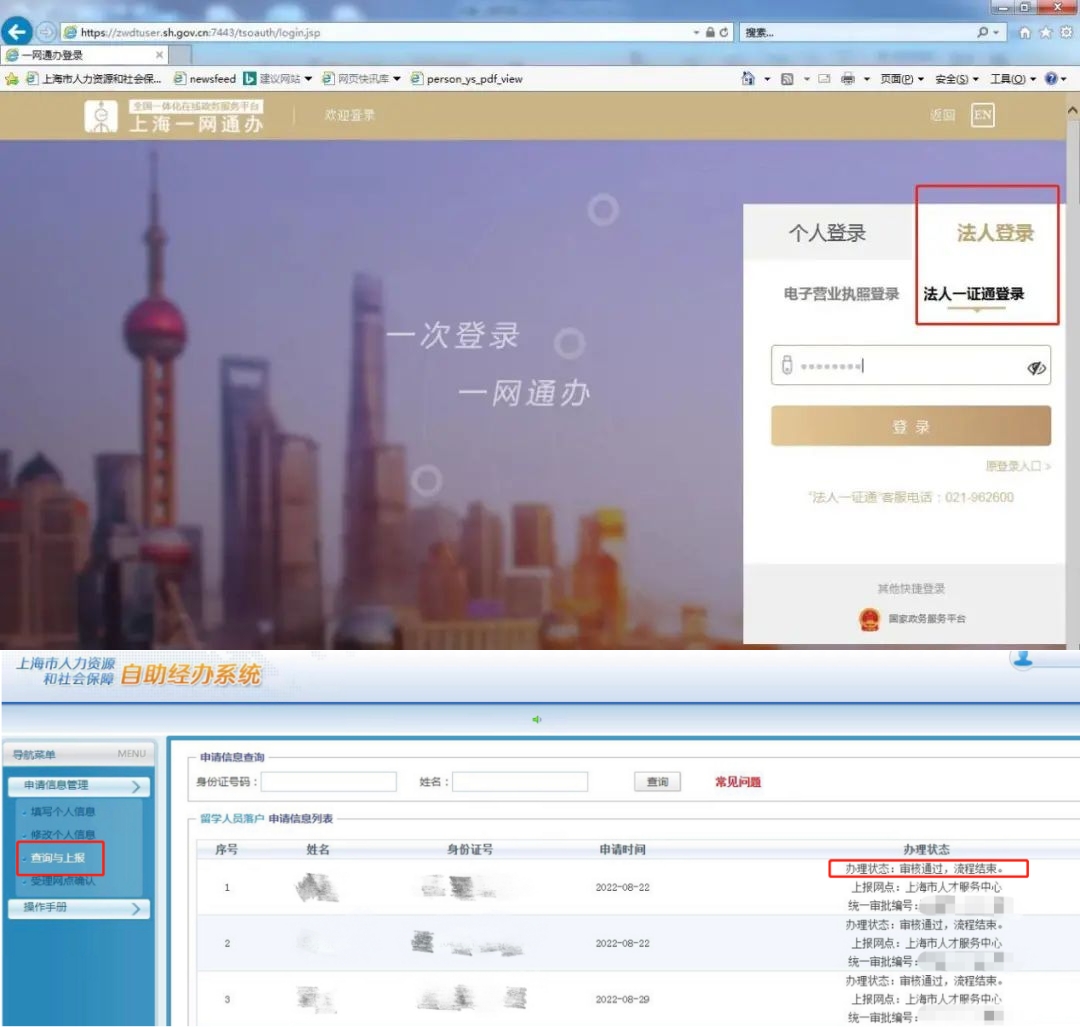Click the command bar home icon
Viewport: 1080px width, 1027px height.
pyautogui.click(x=748, y=79)
